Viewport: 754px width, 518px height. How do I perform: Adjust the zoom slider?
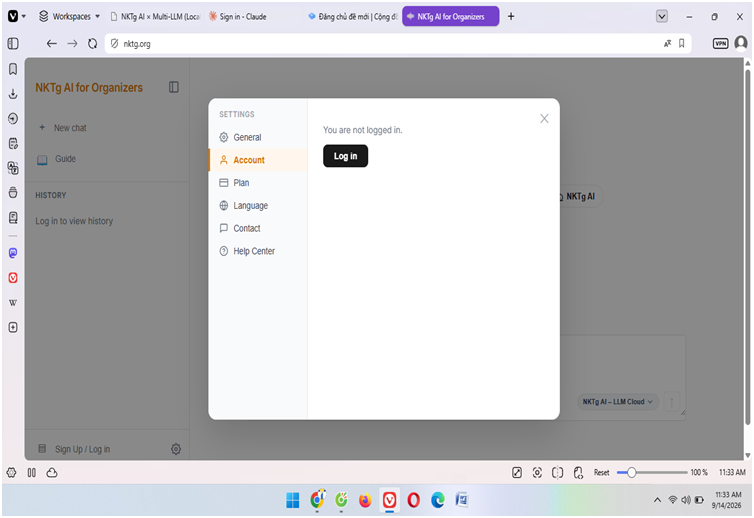pyautogui.click(x=652, y=473)
